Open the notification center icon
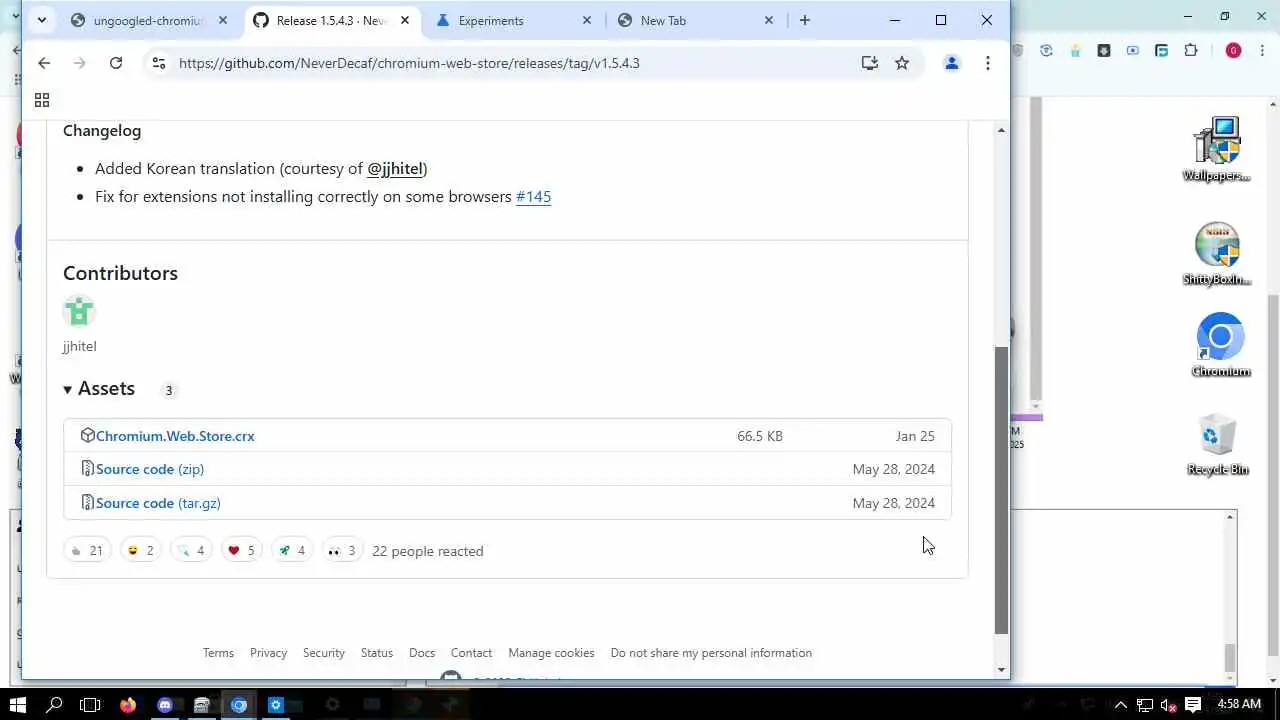Viewport: 1280px width, 720px height. [1192, 705]
